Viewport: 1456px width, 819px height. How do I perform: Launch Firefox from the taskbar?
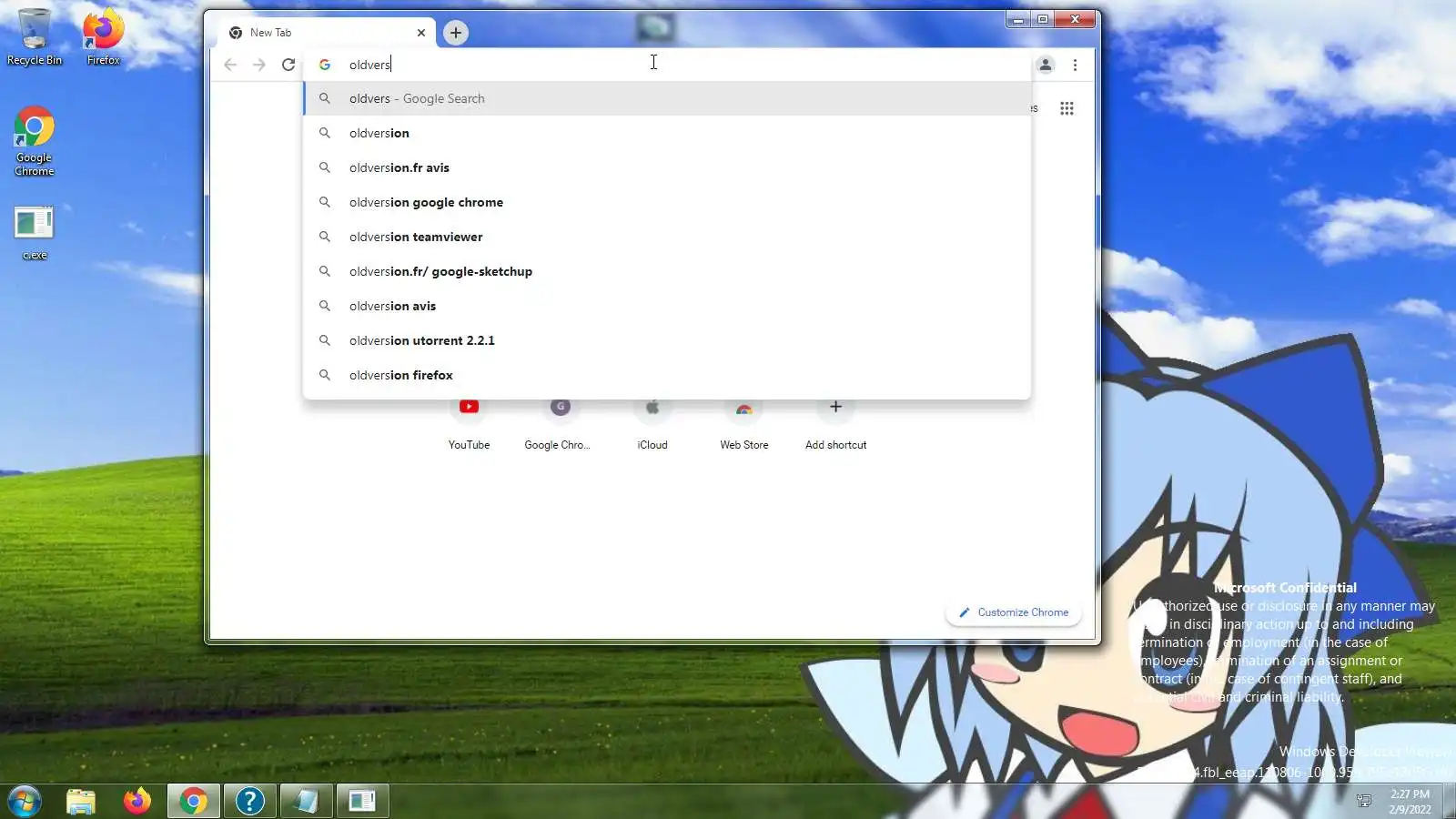click(137, 801)
